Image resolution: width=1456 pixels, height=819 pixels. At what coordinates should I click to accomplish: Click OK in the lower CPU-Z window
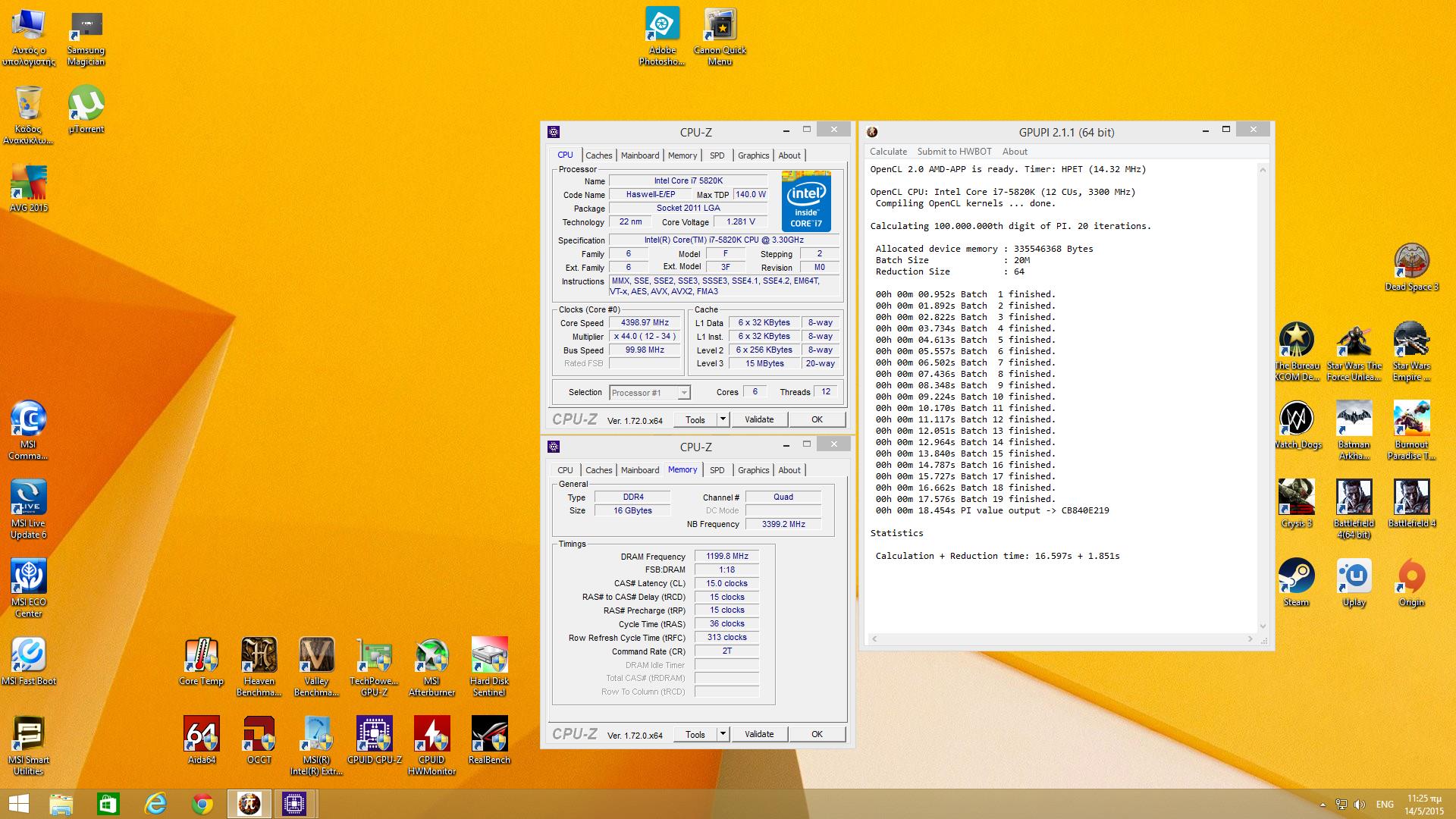pyautogui.click(x=817, y=734)
